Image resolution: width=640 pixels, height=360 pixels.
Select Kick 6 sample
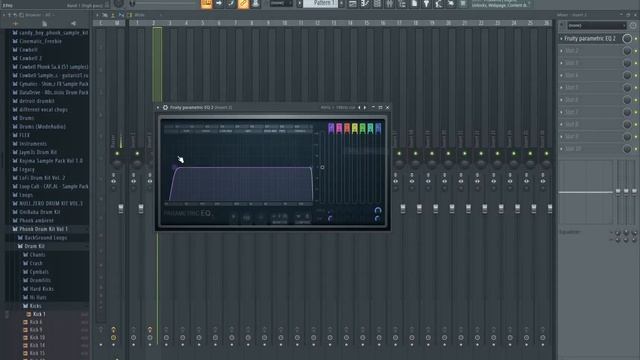[x=36, y=322]
